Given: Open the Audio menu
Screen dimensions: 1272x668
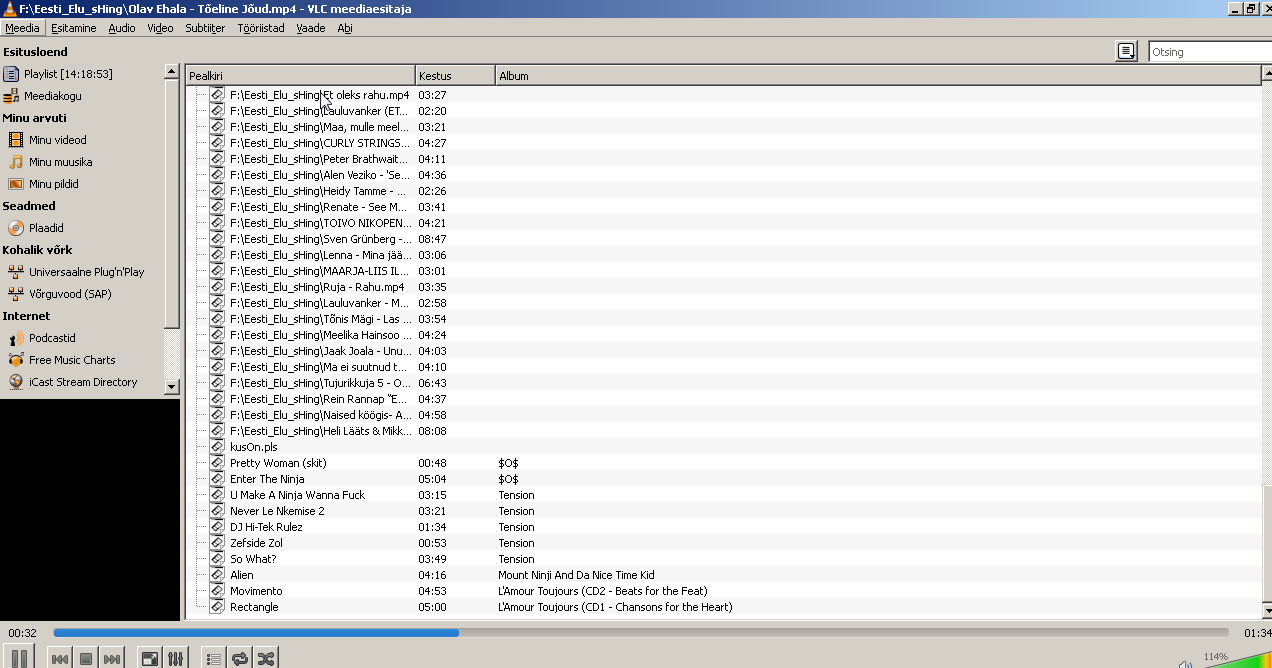Looking at the screenshot, I should pos(122,28).
